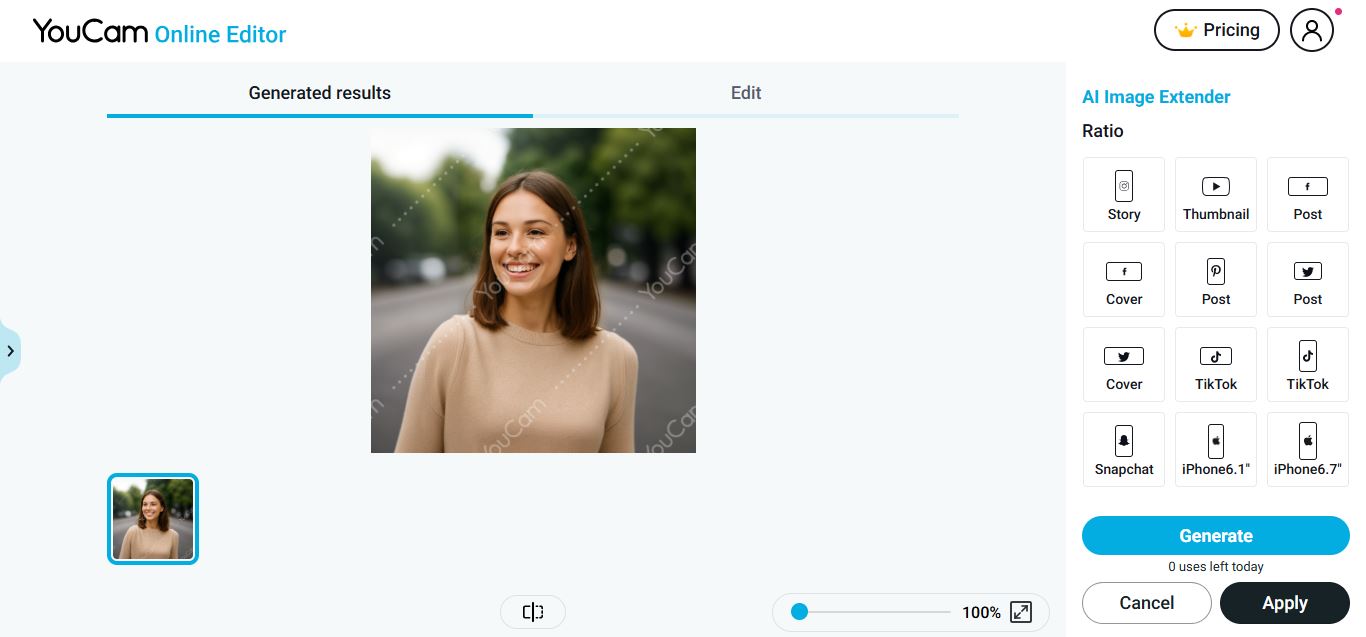Choose the Twitter Post ratio
The image size is (1366, 637).
(1307, 279)
